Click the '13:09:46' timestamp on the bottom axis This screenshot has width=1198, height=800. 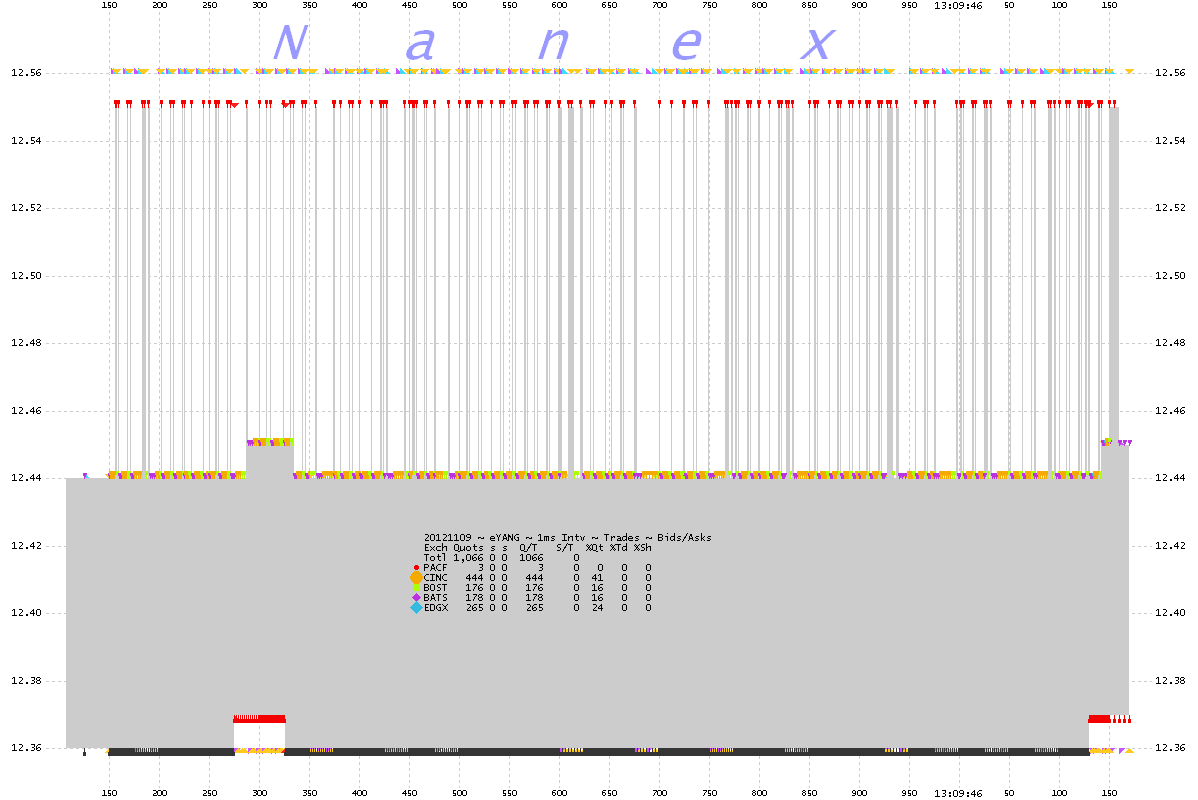(958, 793)
